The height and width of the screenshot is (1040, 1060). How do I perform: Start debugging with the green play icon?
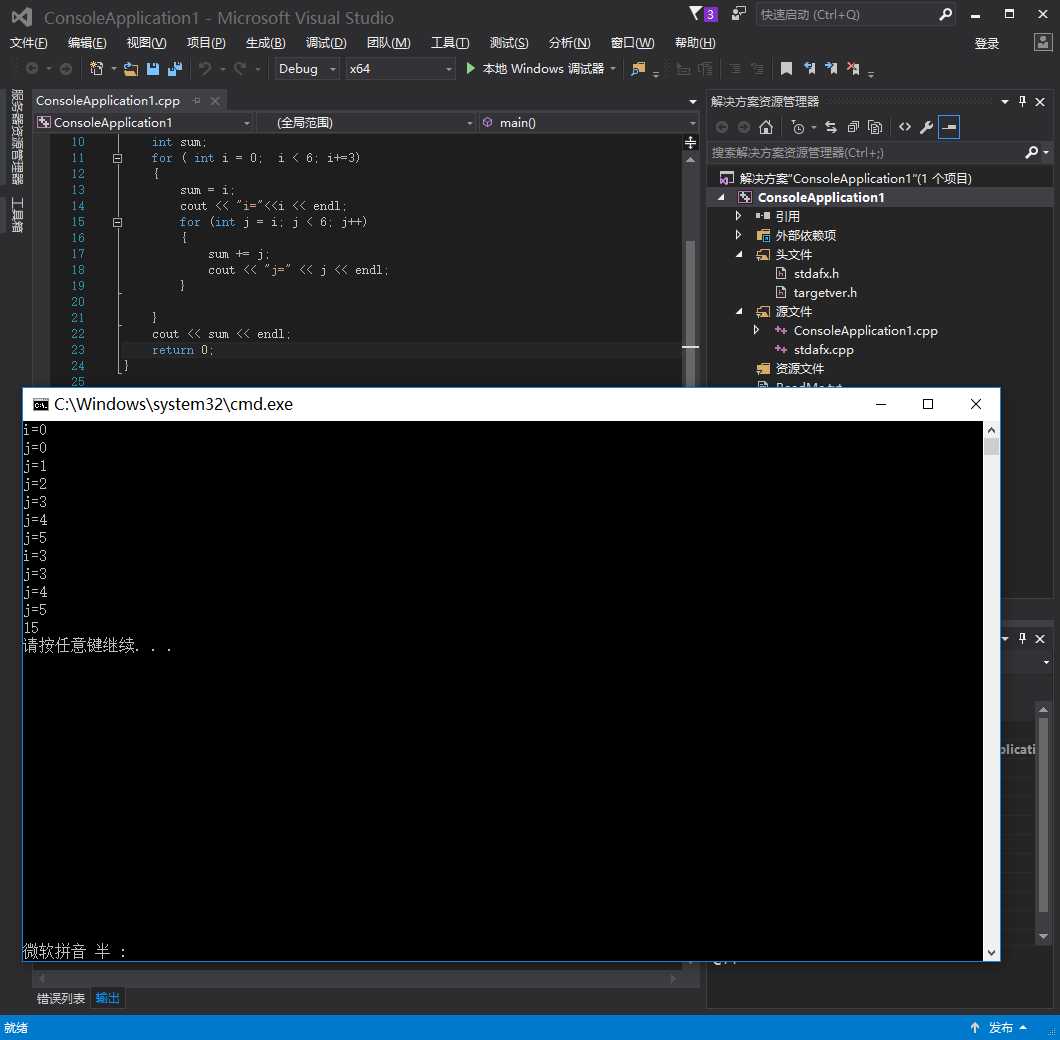click(471, 68)
